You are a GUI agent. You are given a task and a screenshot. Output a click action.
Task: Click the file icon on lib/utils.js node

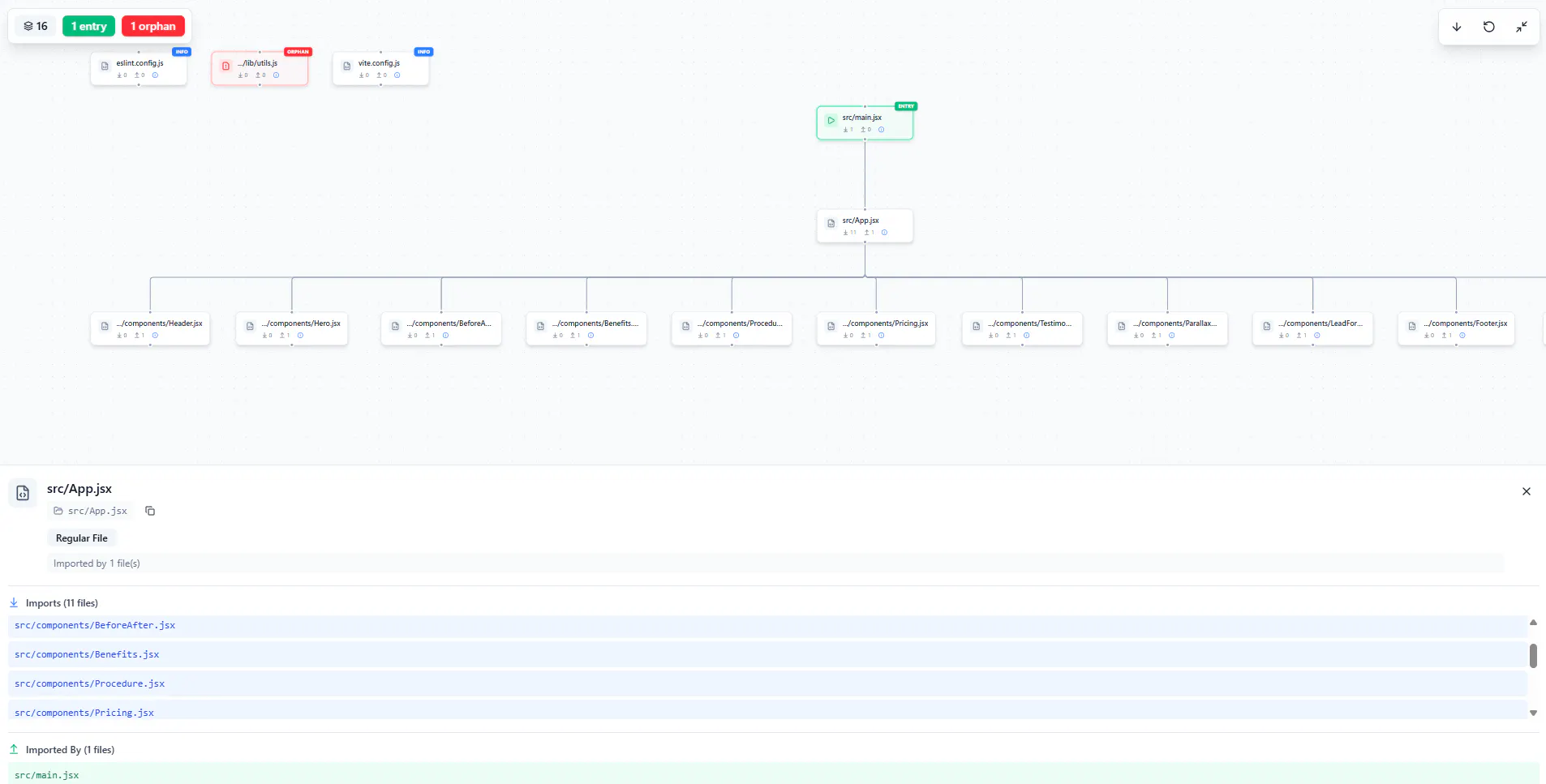click(225, 66)
